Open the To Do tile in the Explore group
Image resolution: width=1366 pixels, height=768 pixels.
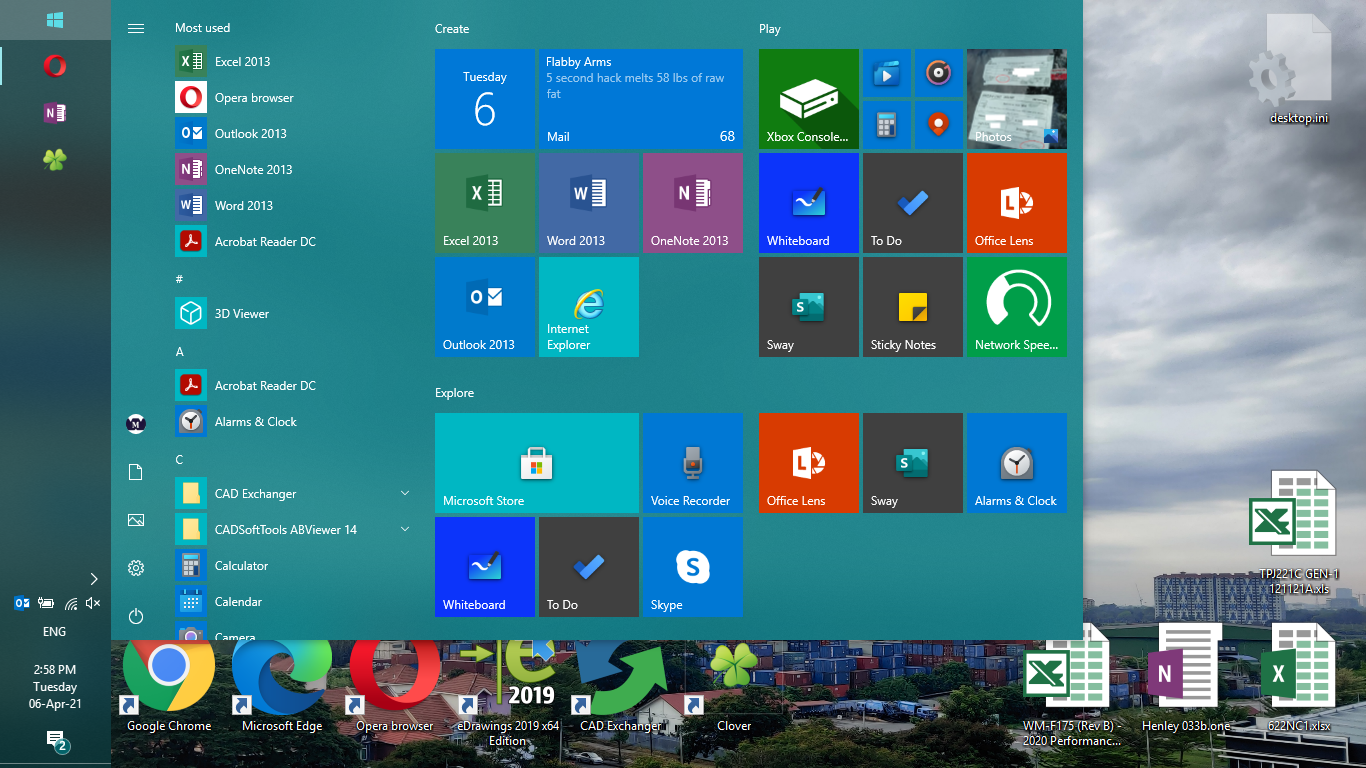click(x=589, y=567)
